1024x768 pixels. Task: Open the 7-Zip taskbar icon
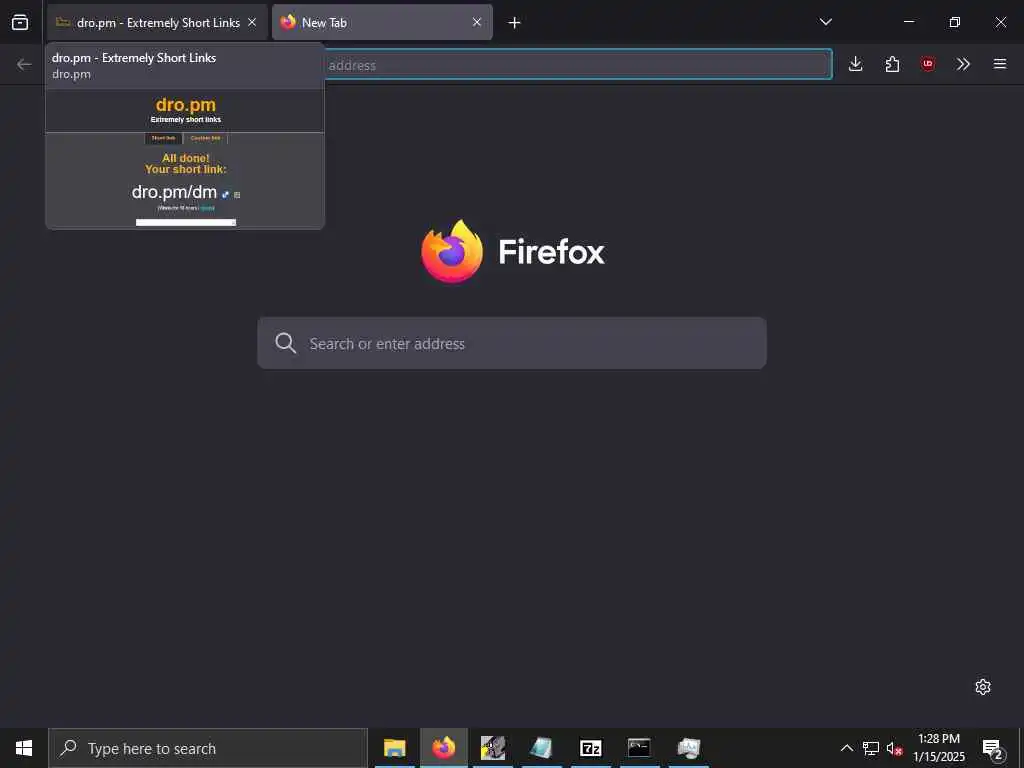[590, 748]
